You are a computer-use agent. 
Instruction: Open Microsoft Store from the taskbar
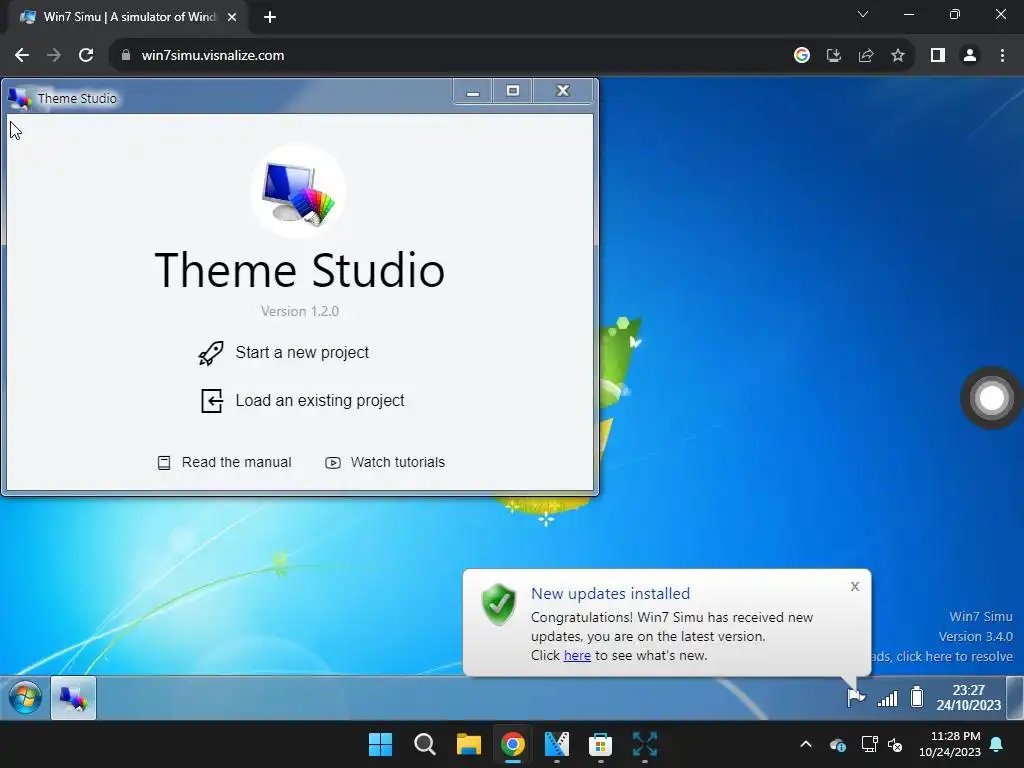pos(600,744)
